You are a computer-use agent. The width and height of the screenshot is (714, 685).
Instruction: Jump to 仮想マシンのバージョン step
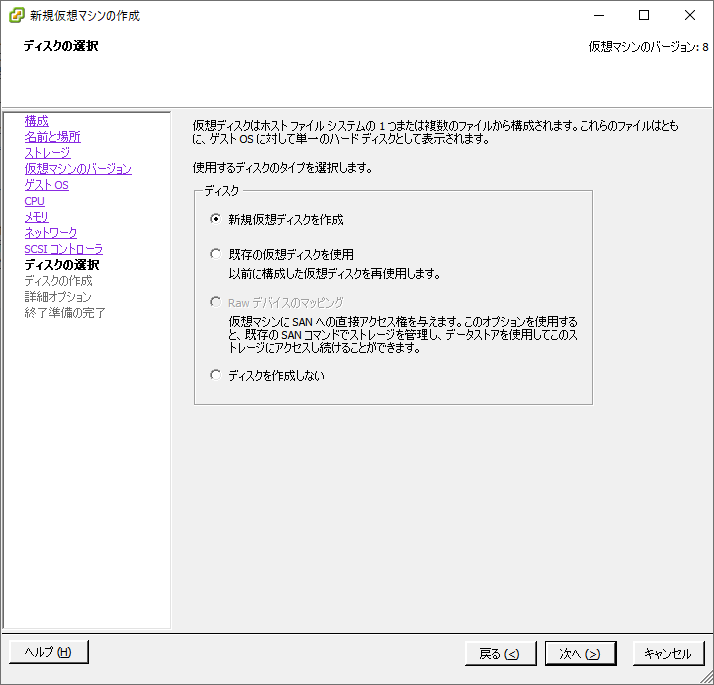(78, 169)
